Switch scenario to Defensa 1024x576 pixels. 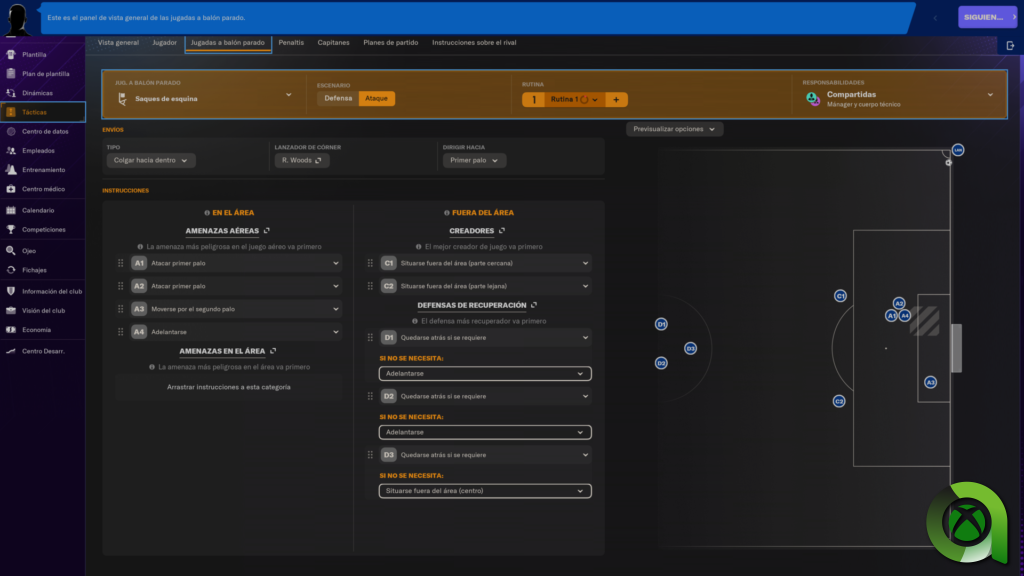(338, 98)
